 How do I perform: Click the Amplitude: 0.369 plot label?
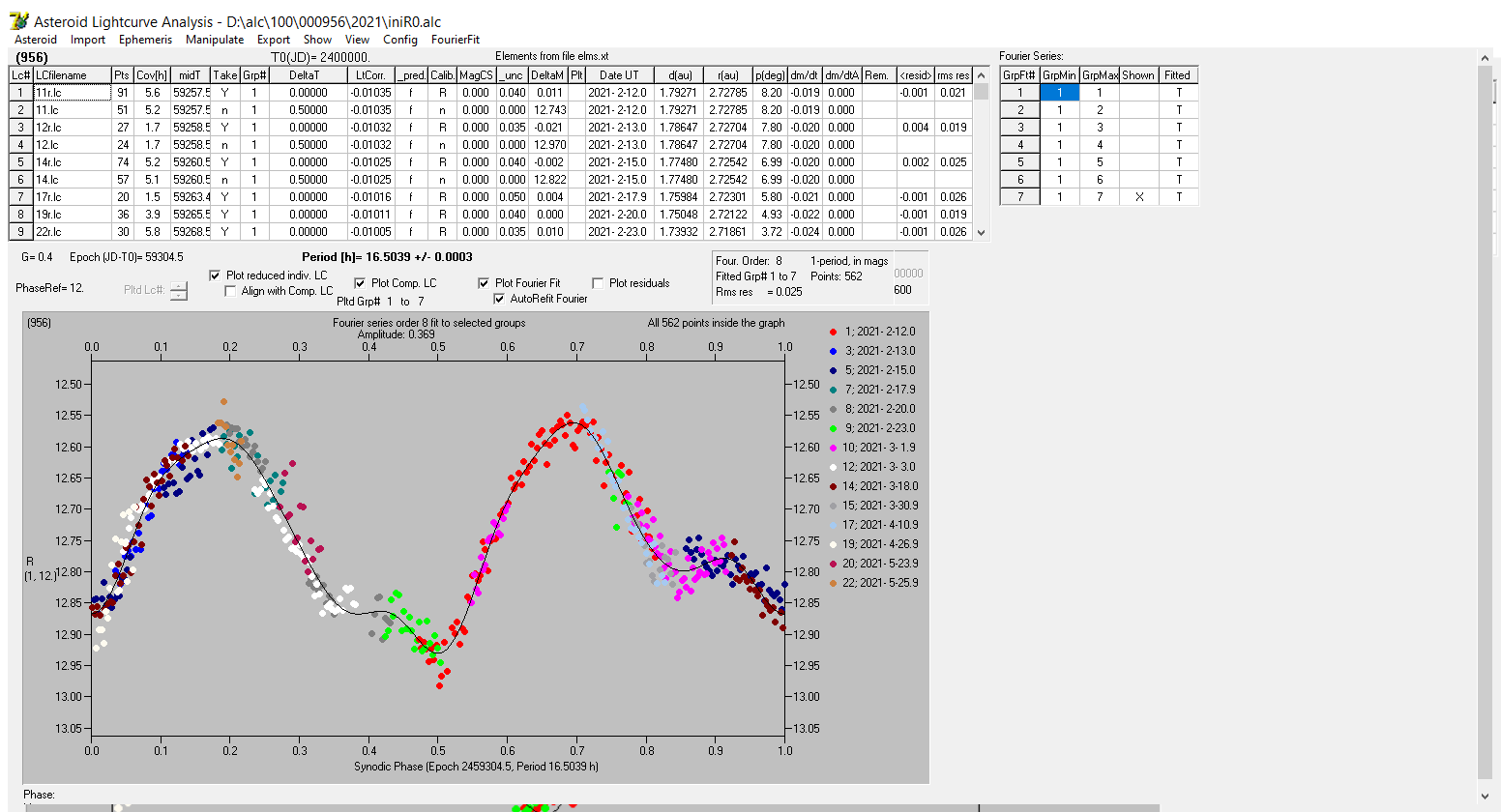pos(397,334)
